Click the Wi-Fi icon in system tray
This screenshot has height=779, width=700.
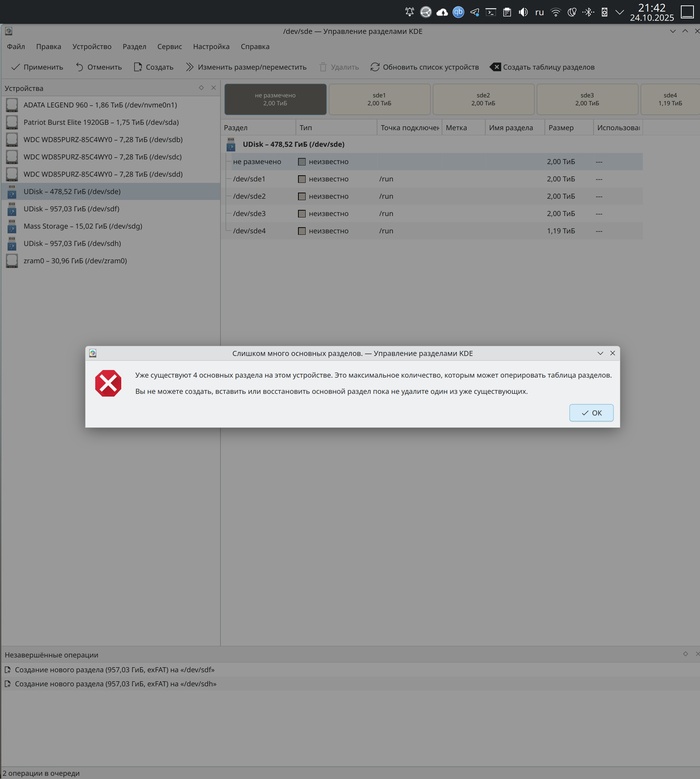click(555, 12)
